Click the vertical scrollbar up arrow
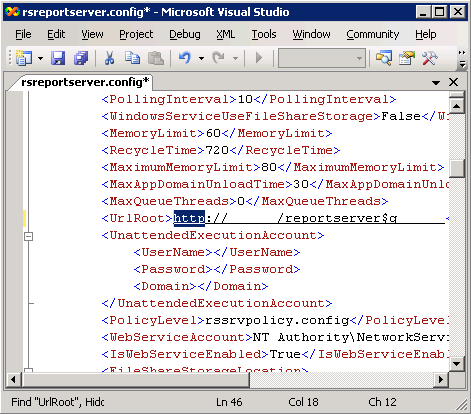The width and height of the screenshot is (471, 414). (456, 106)
